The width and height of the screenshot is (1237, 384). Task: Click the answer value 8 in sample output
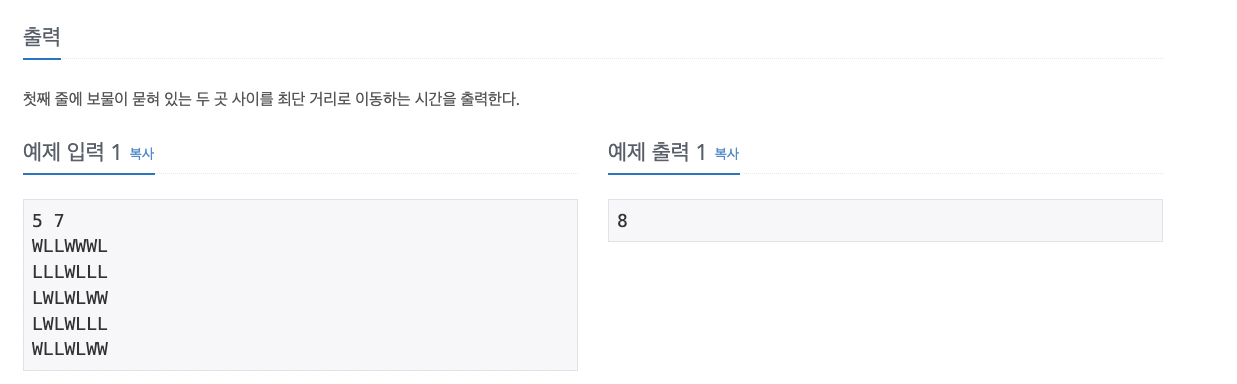pos(622,221)
